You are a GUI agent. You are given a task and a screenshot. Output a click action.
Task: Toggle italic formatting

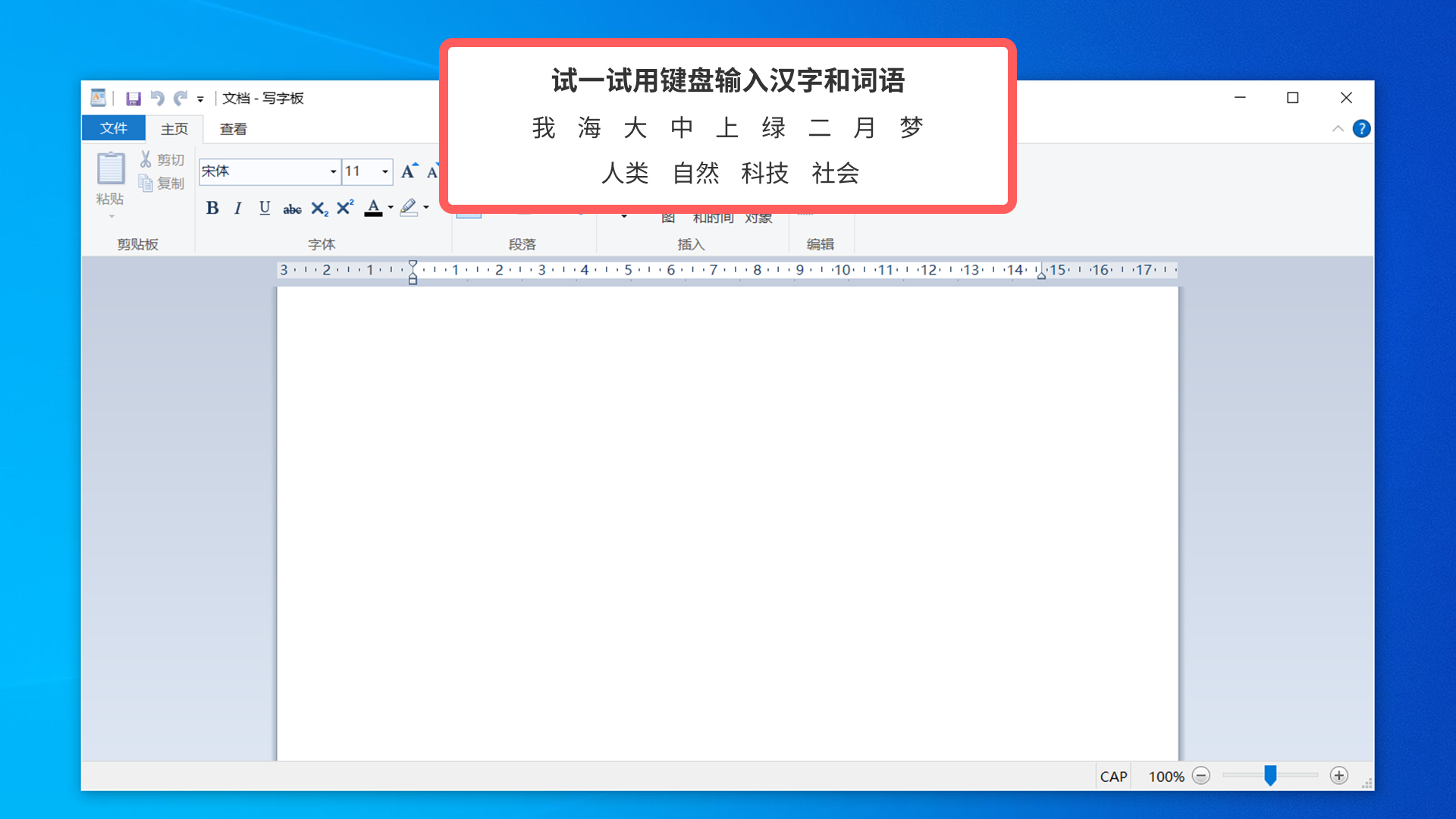point(238,209)
